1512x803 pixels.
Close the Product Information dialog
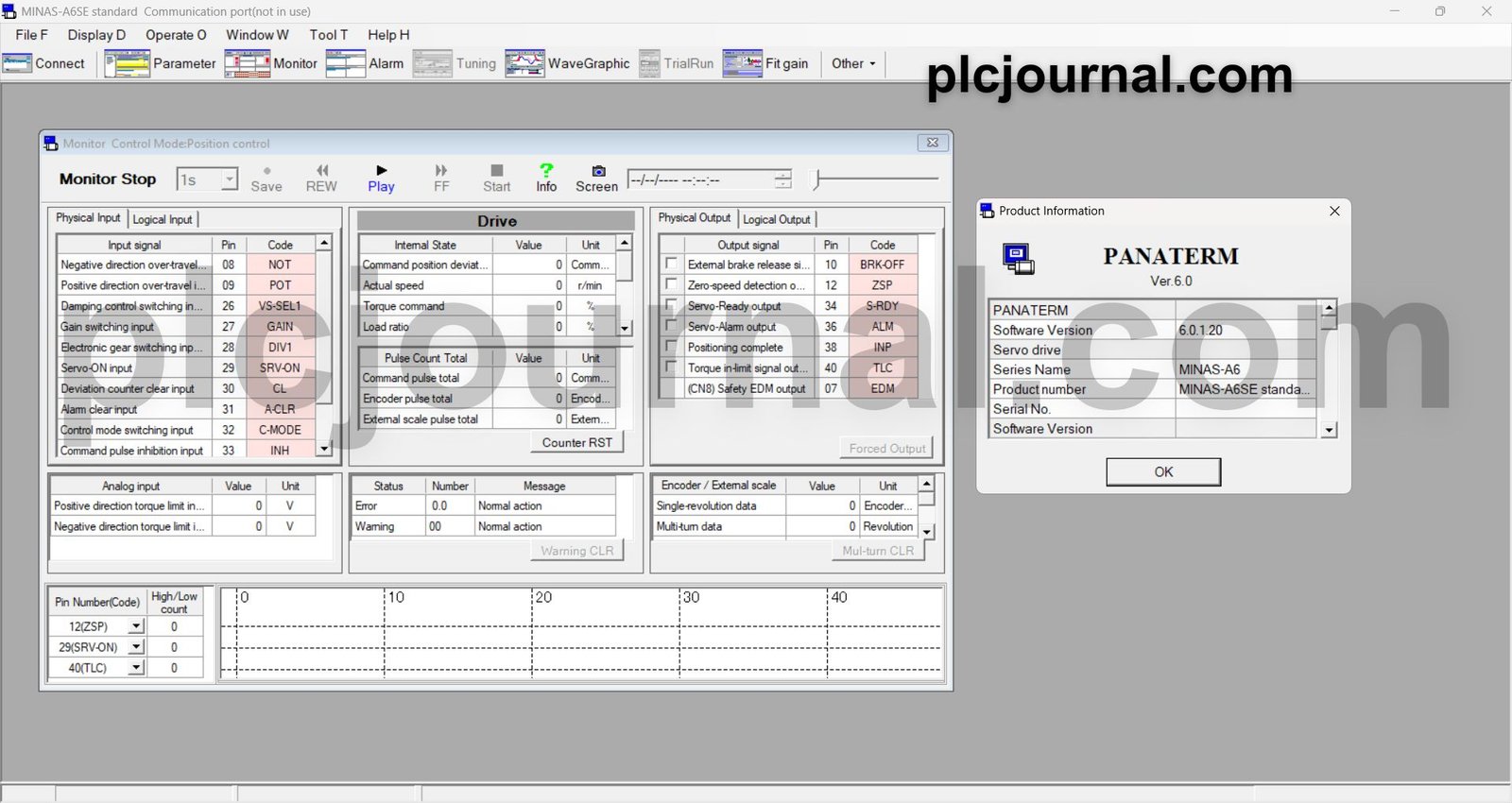pyautogui.click(x=1334, y=211)
